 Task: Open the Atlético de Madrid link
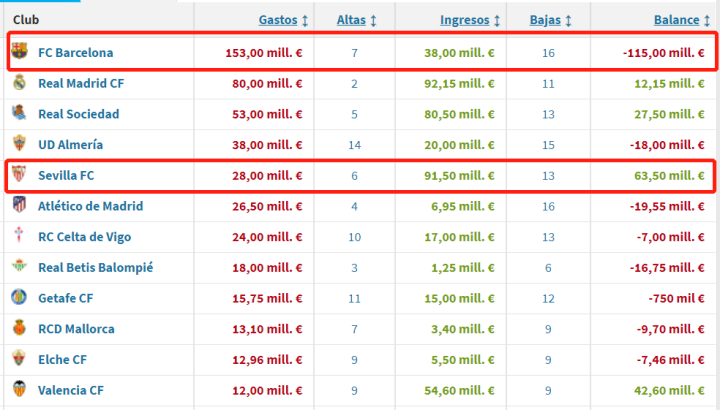point(90,206)
